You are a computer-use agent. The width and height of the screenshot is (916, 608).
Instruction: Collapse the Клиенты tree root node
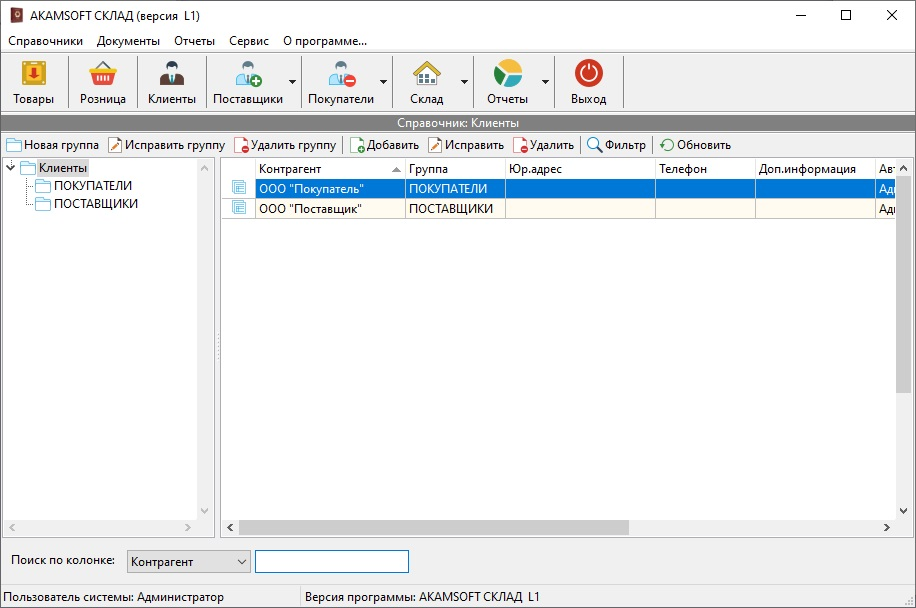coord(10,167)
